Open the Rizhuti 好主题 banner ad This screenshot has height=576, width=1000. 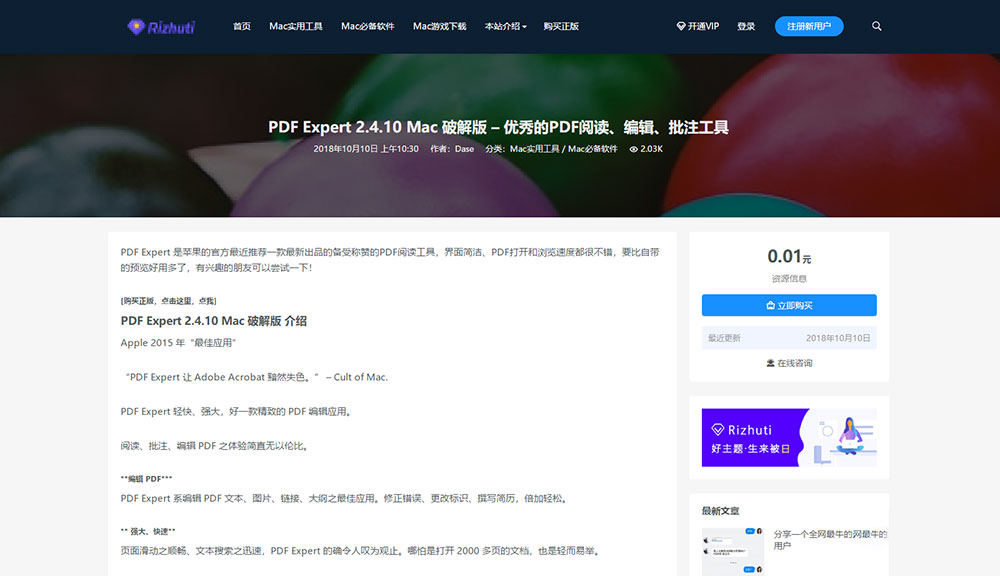789,438
